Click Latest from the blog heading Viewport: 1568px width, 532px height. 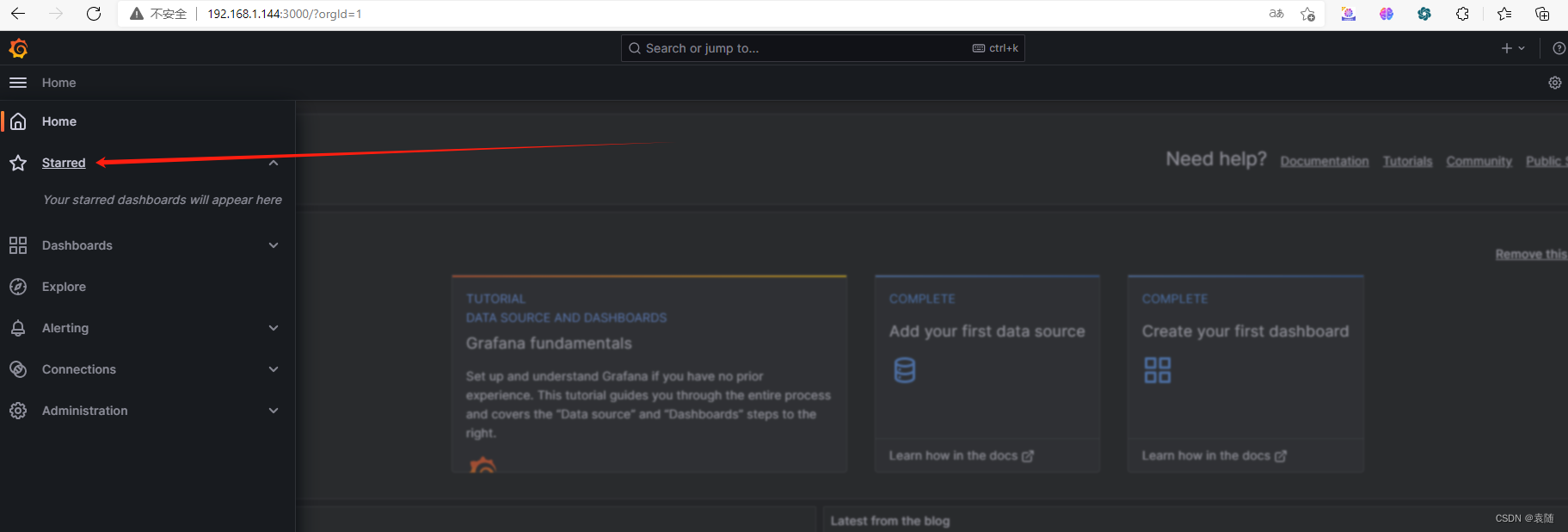pos(890,521)
